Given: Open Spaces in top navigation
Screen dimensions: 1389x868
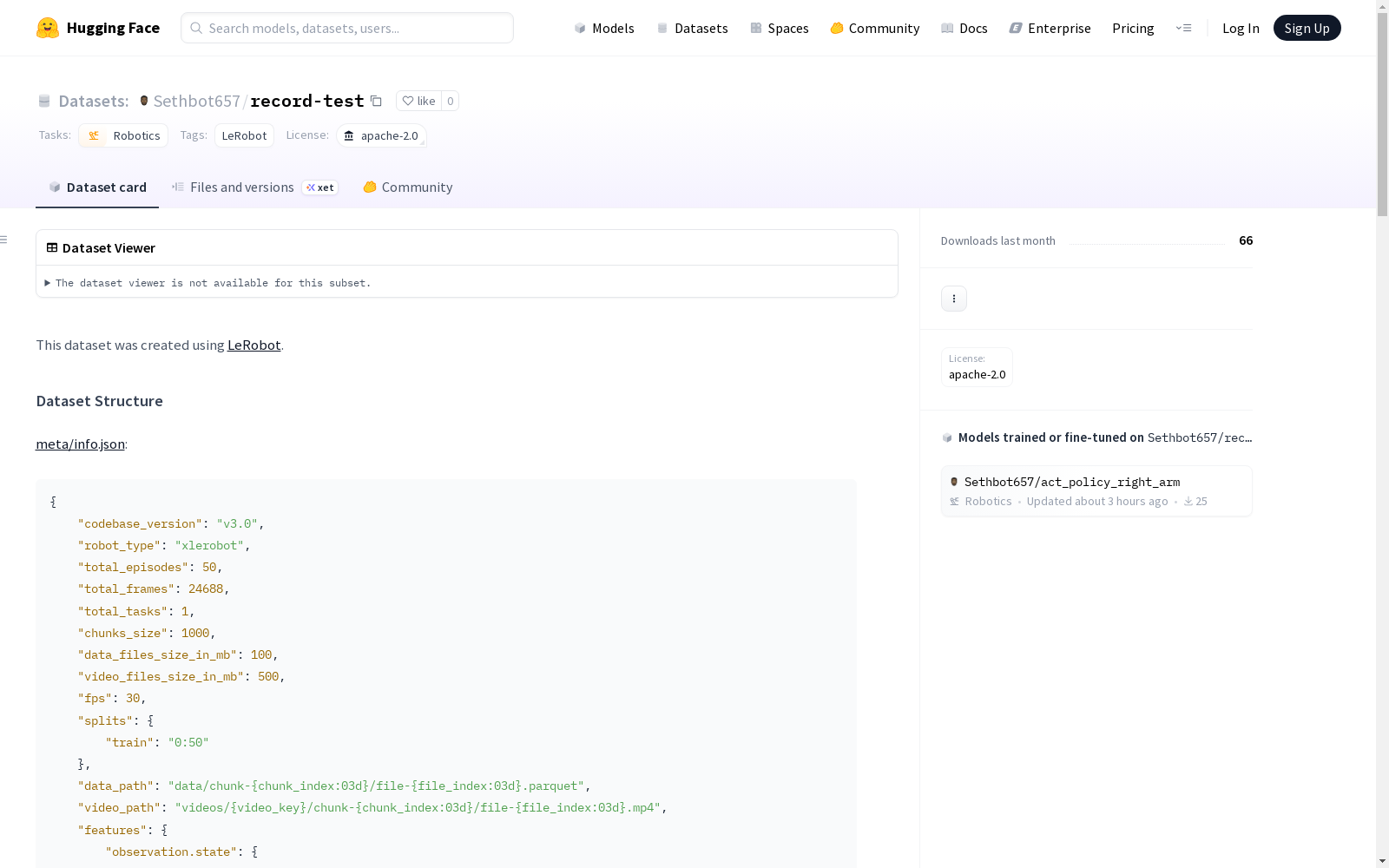Looking at the screenshot, I should pyautogui.click(x=780, y=28).
